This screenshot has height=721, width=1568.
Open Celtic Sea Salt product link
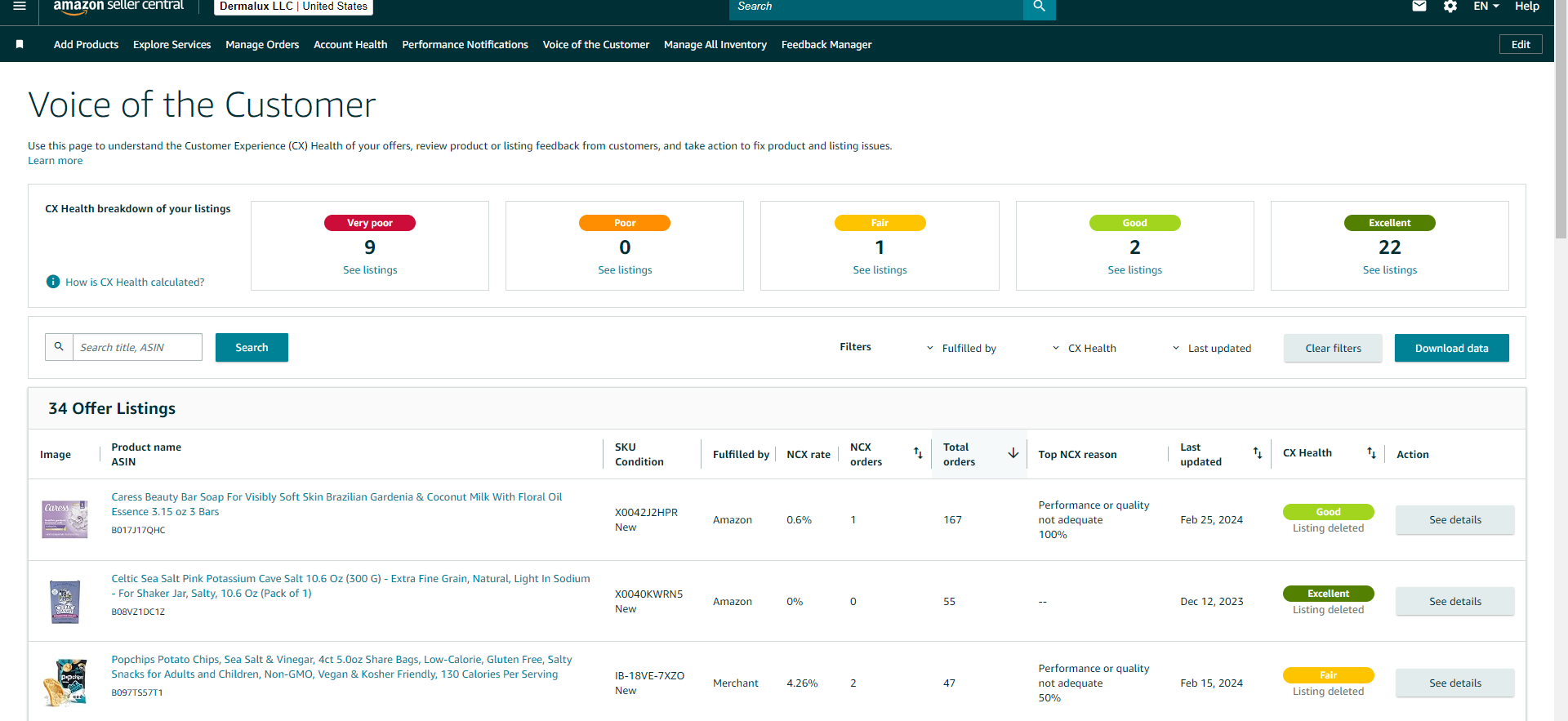(350, 586)
